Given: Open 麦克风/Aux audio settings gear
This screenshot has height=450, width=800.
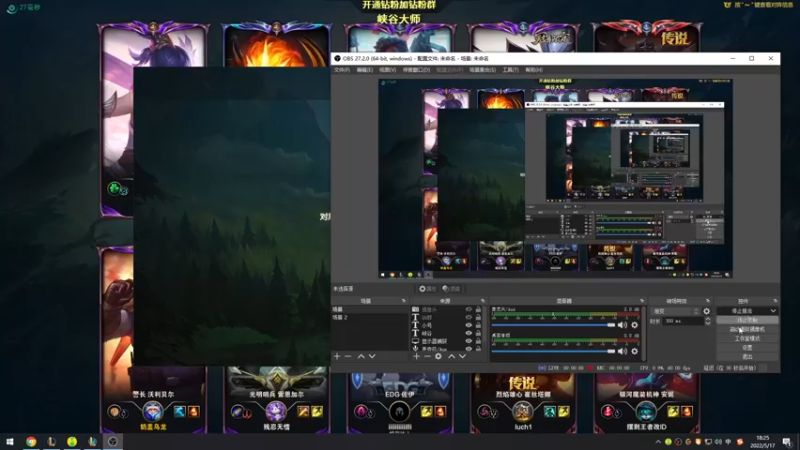Looking at the screenshot, I should coord(635,325).
